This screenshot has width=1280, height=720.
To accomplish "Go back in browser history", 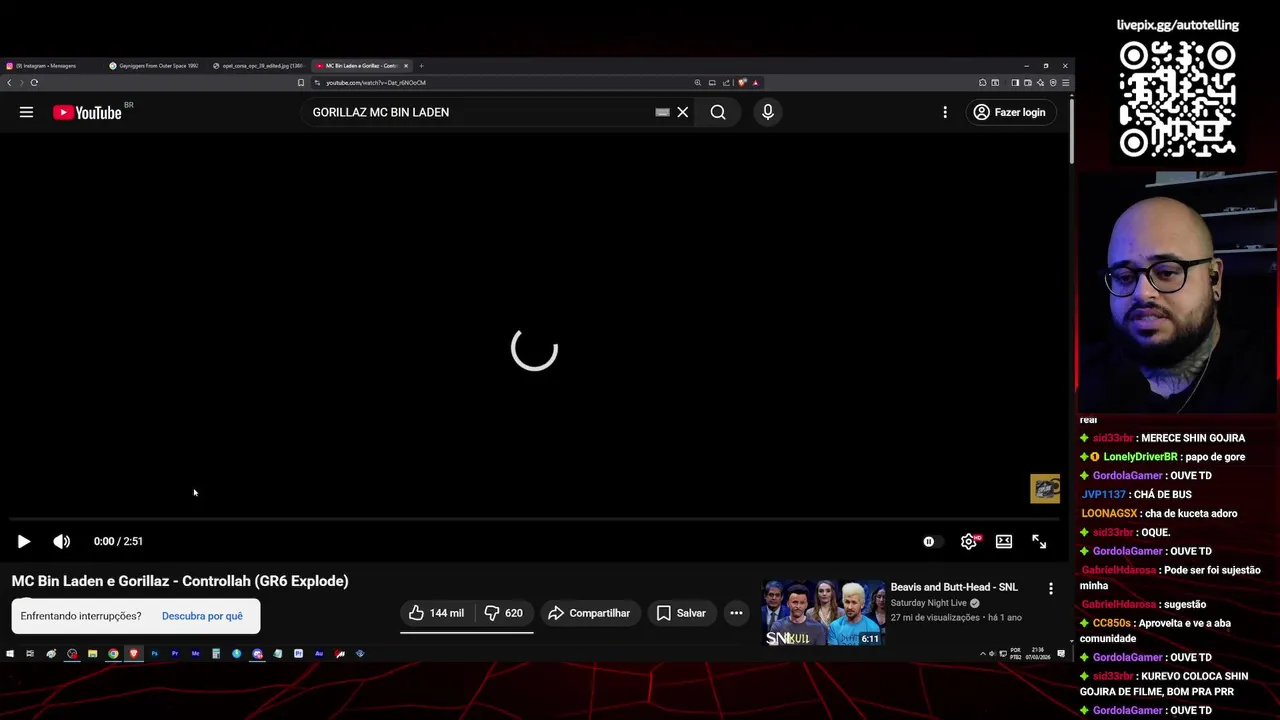I will point(9,83).
